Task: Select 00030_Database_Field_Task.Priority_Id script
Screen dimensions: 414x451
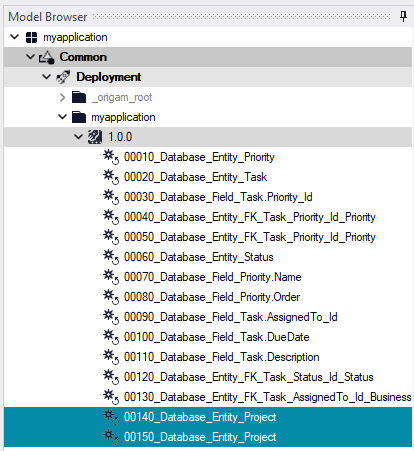Action: pyautogui.click(x=218, y=197)
